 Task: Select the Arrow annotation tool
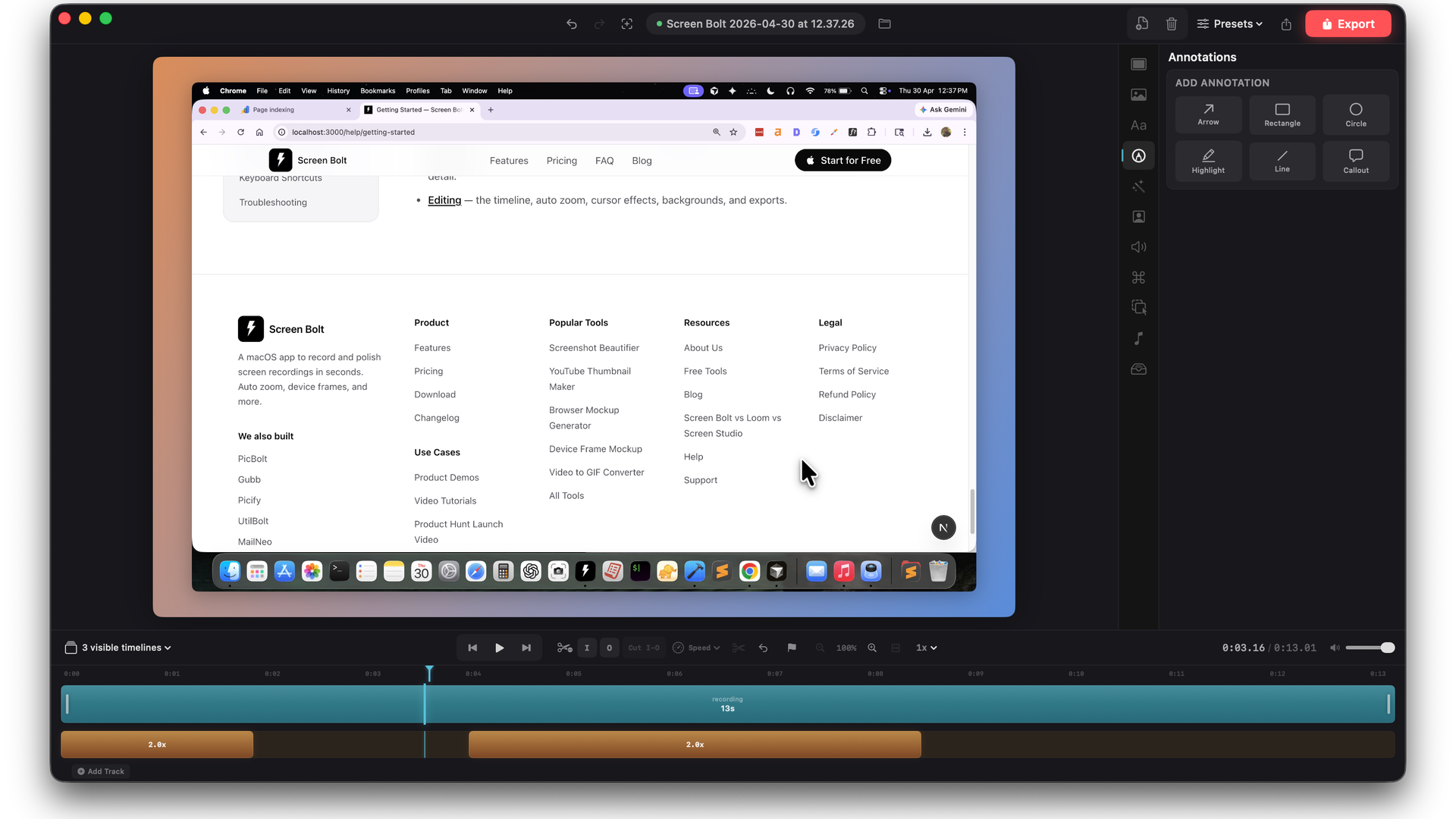pyautogui.click(x=1208, y=115)
